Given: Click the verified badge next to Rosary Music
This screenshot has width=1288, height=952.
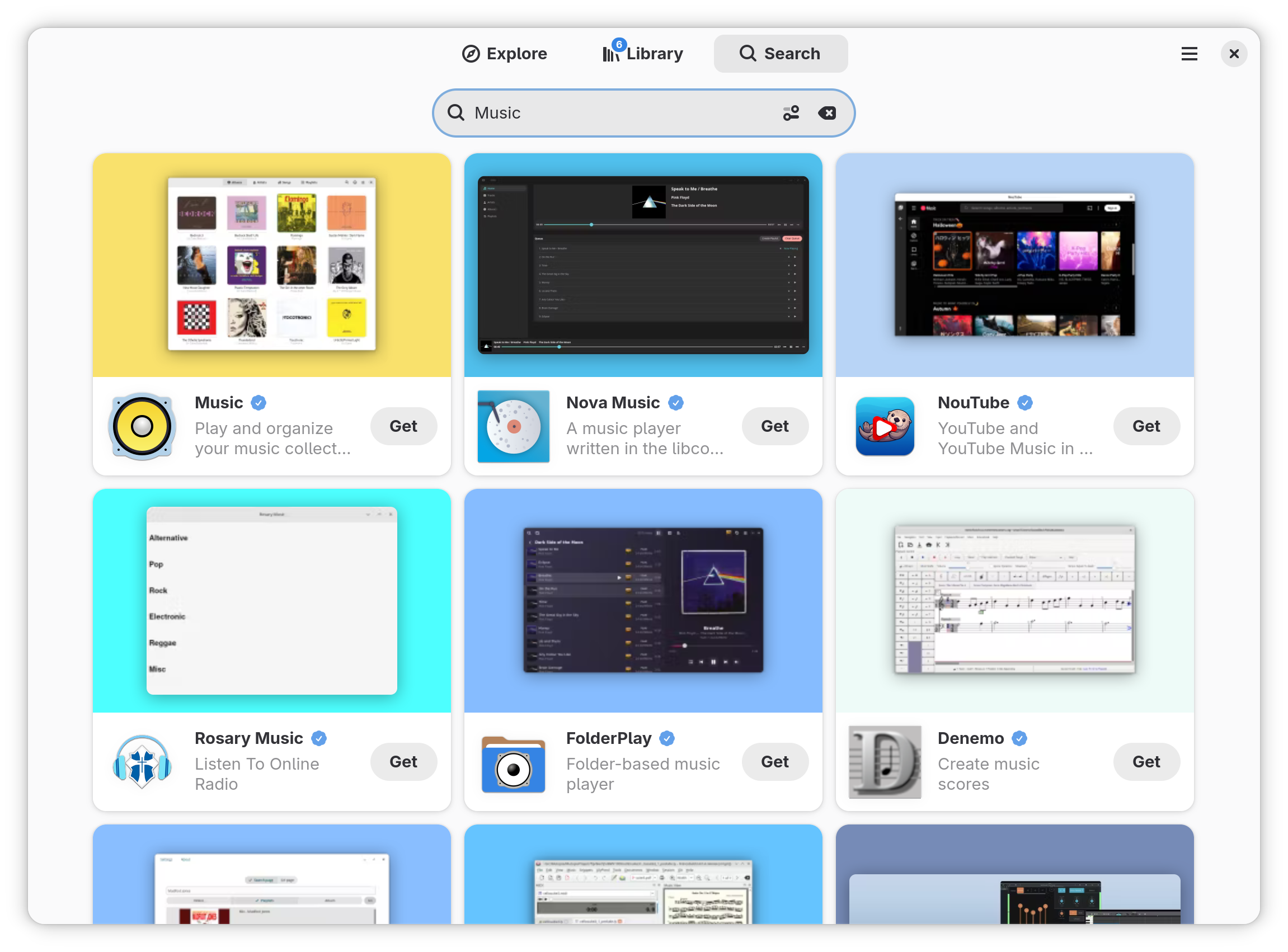Looking at the screenshot, I should (x=319, y=738).
